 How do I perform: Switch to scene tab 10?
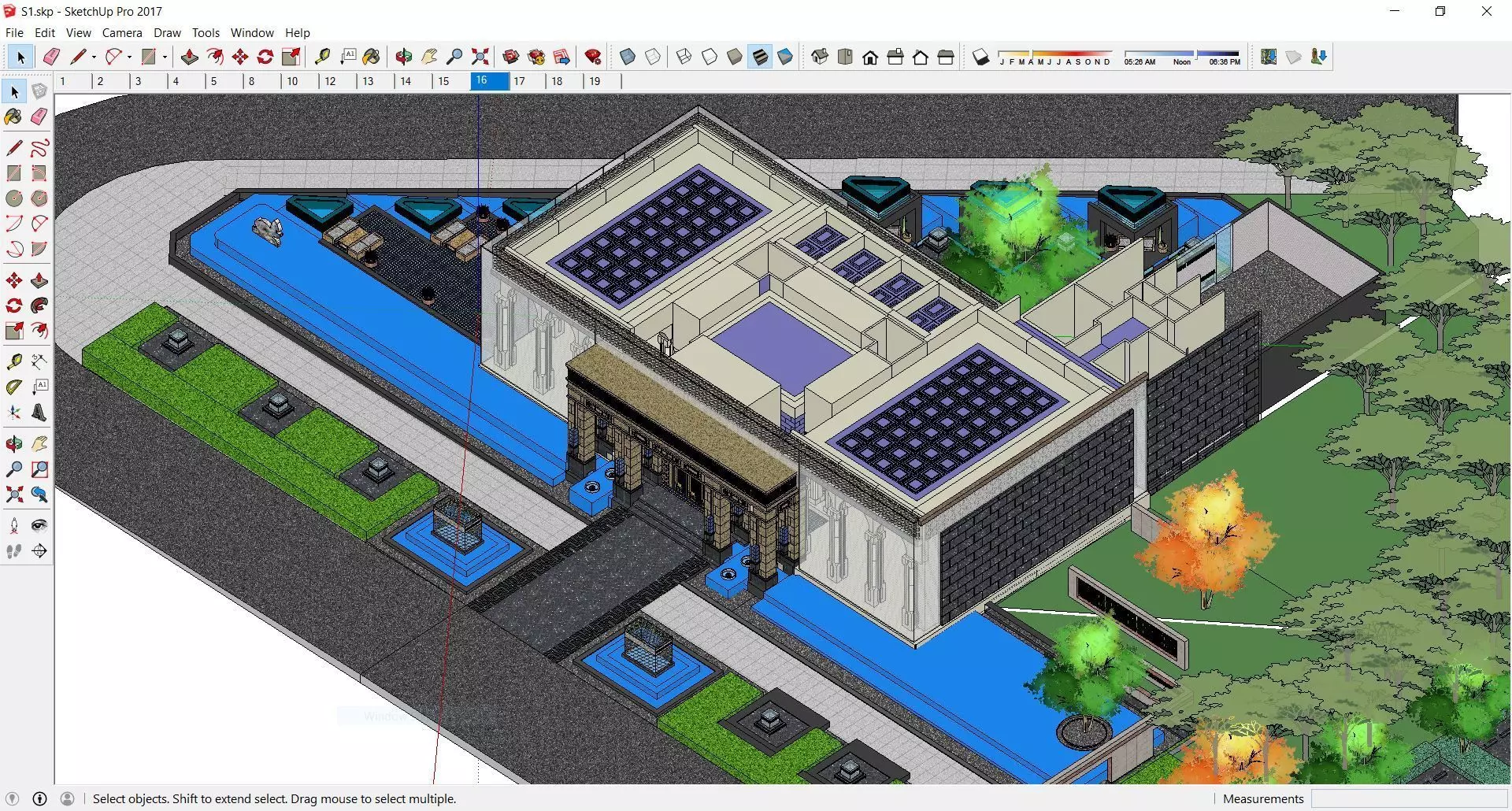point(300,81)
